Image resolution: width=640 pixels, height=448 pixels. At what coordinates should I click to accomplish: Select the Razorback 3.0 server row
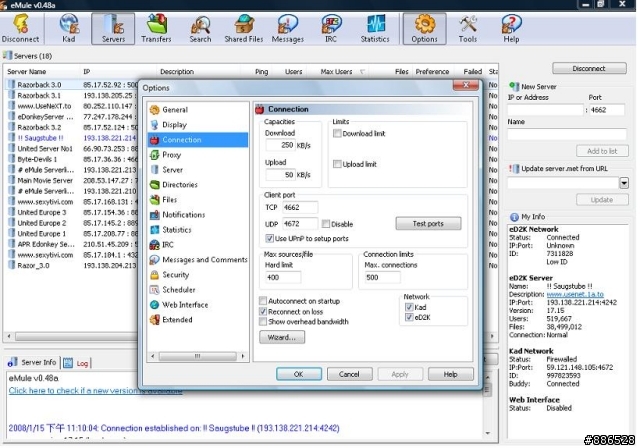point(72,85)
